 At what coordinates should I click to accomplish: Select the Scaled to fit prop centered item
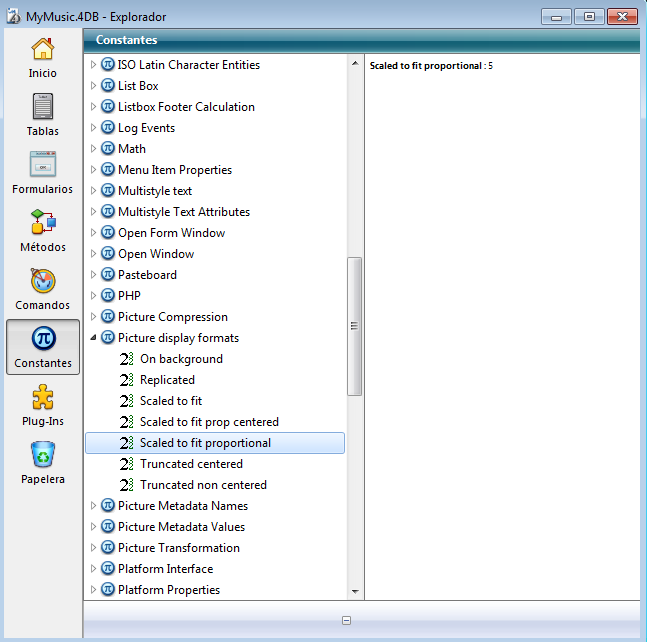209,422
